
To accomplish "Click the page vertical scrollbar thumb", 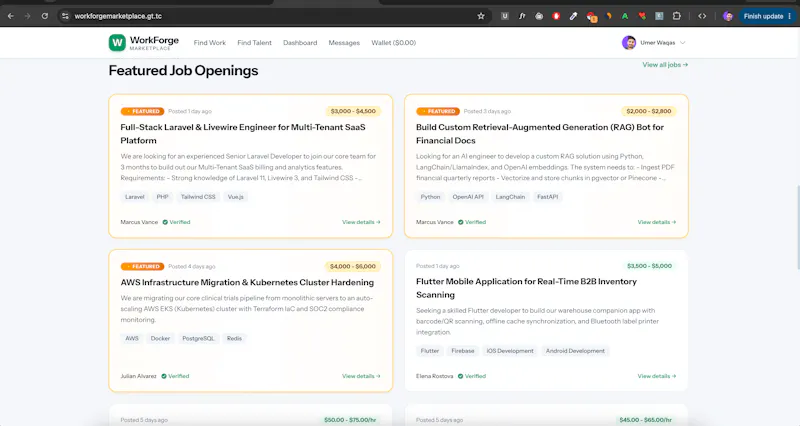I will 798,227.
